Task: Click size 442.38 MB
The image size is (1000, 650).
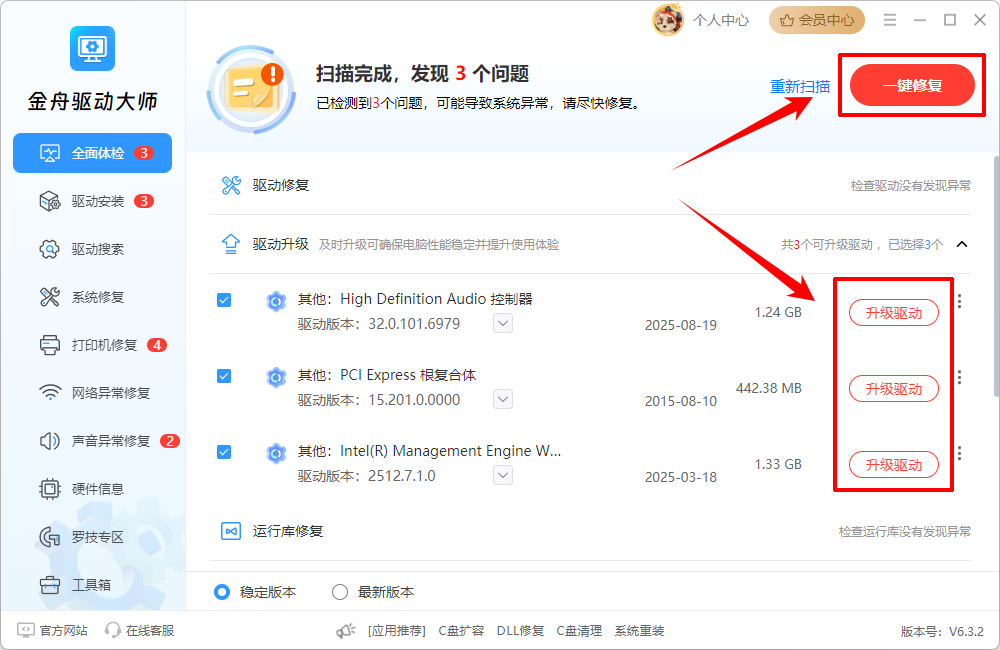Action: click(768, 388)
